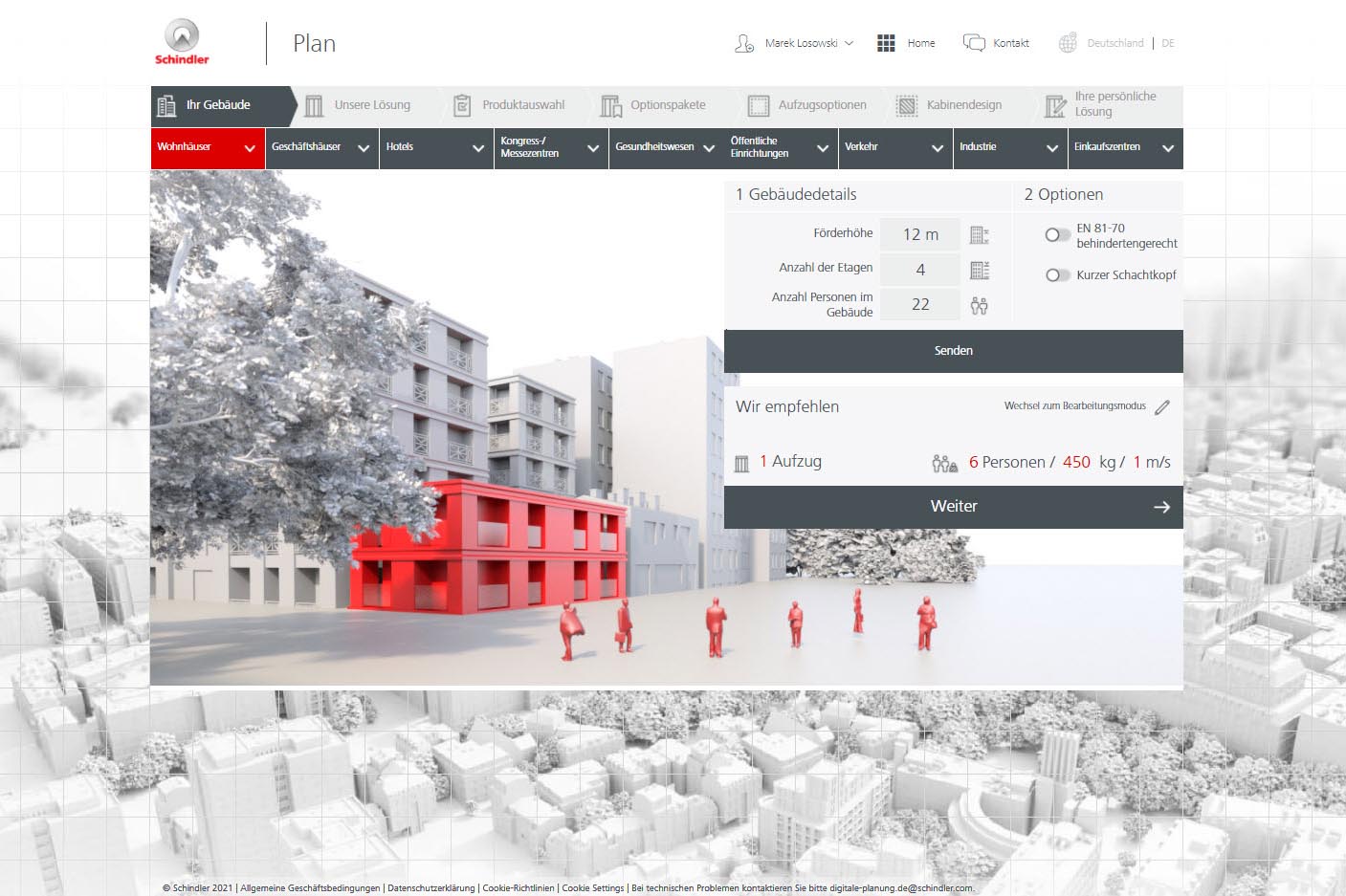Click the pencil icon for Bearbeitungsmodus
This screenshot has height=896, width=1346.
click(x=1162, y=407)
